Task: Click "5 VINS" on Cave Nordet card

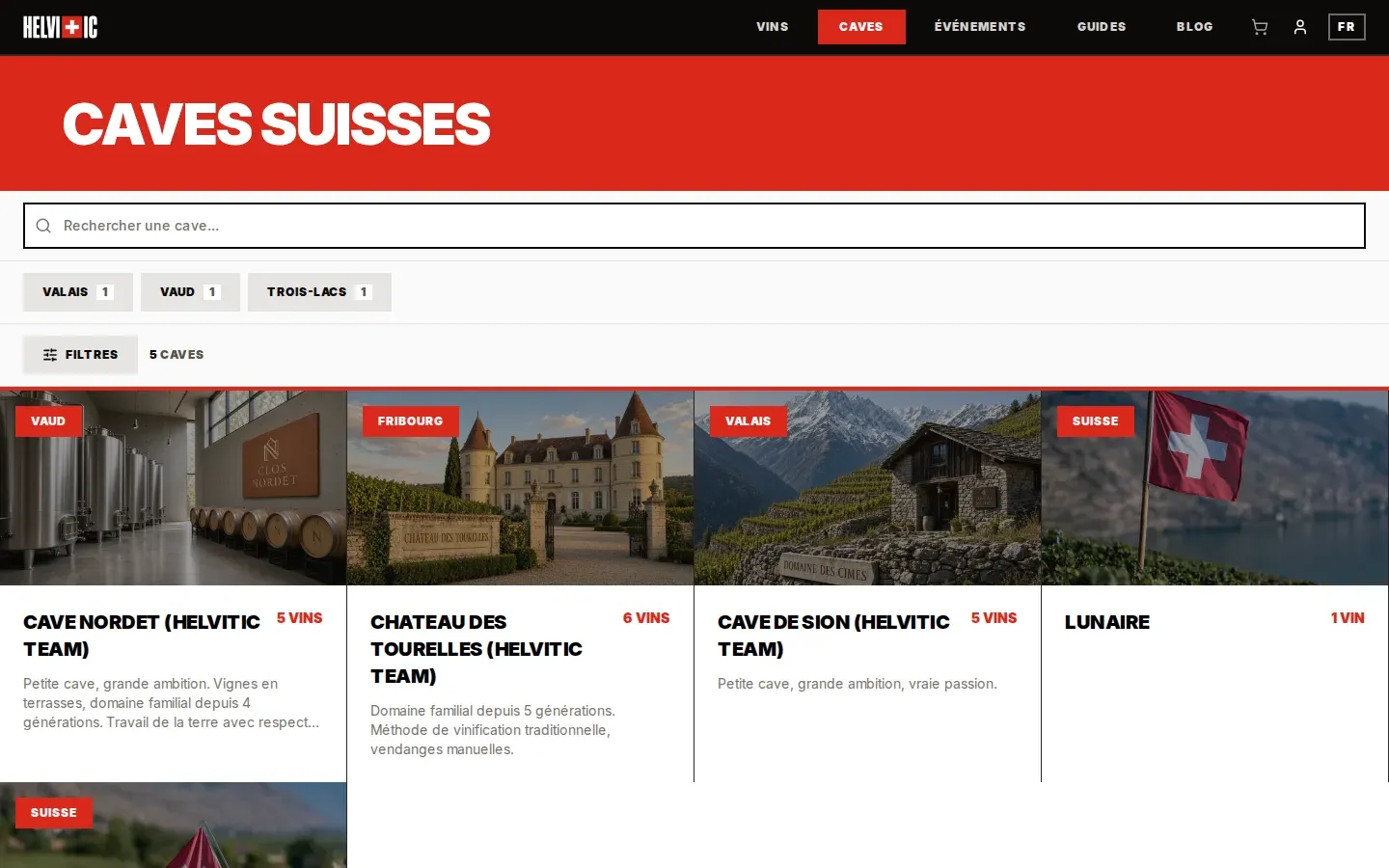Action: point(300,618)
